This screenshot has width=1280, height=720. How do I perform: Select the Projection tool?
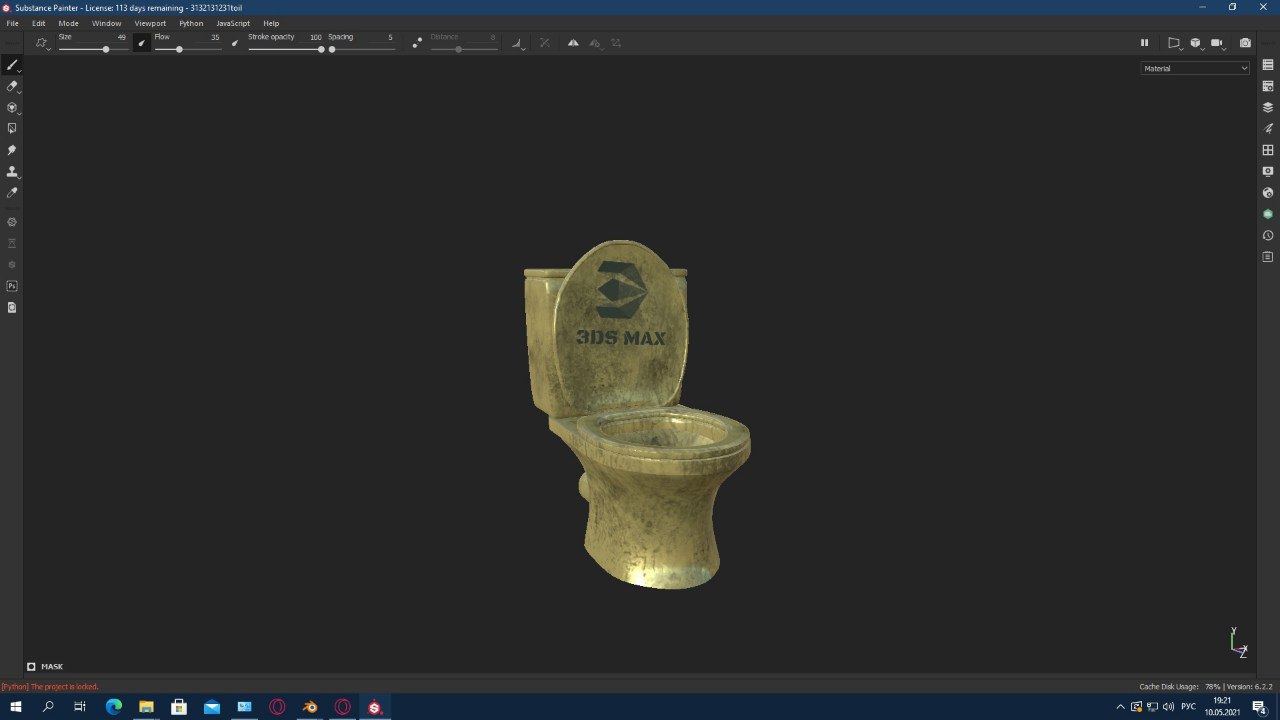(x=12, y=107)
